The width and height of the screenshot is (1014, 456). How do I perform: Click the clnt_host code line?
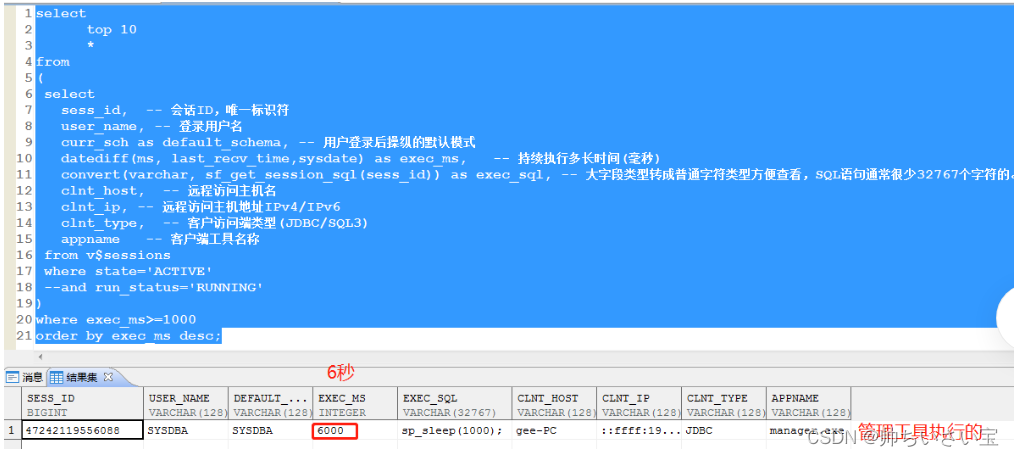169,191
